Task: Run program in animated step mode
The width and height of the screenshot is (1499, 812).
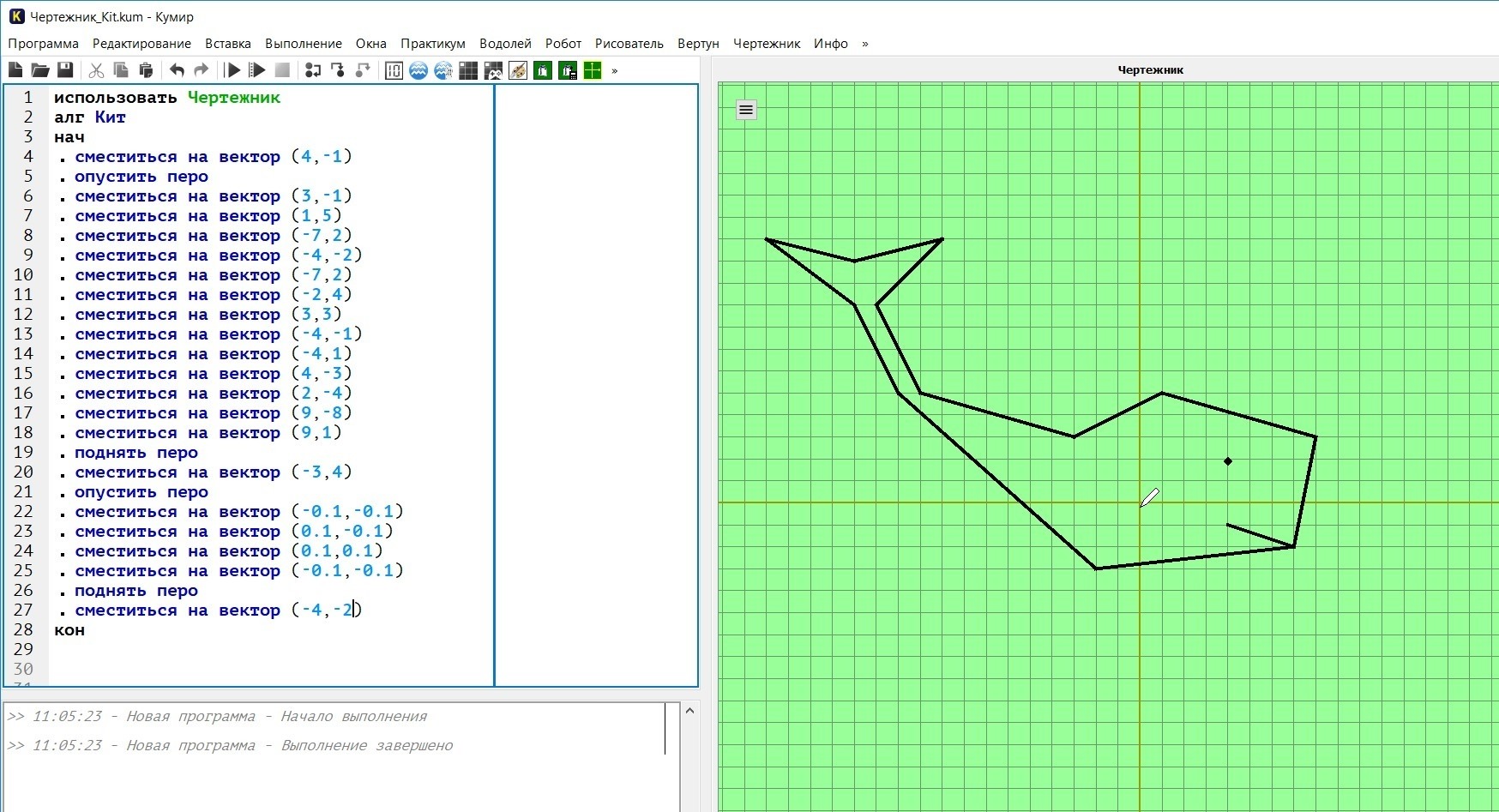Action: tap(257, 70)
